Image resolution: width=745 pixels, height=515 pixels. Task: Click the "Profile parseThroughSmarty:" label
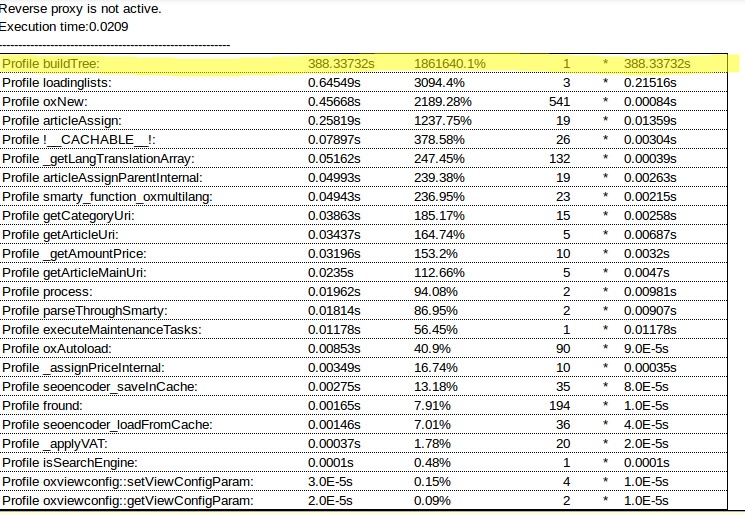tap(84, 311)
